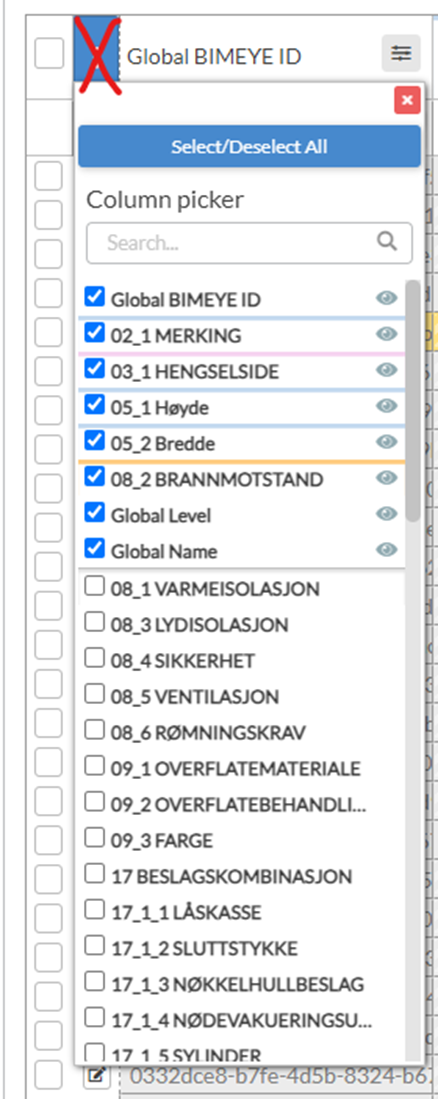
Task: Click edit icon on the bottom row
Action: (95, 1074)
